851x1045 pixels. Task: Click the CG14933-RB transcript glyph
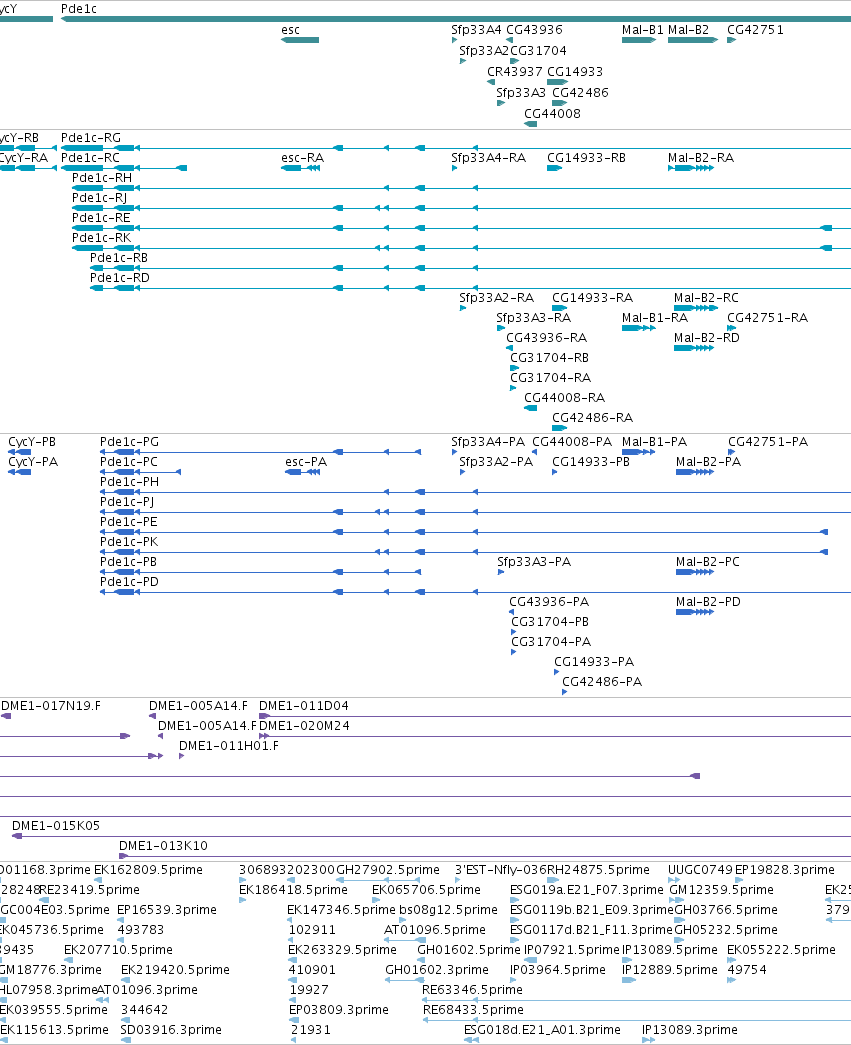click(x=554, y=168)
